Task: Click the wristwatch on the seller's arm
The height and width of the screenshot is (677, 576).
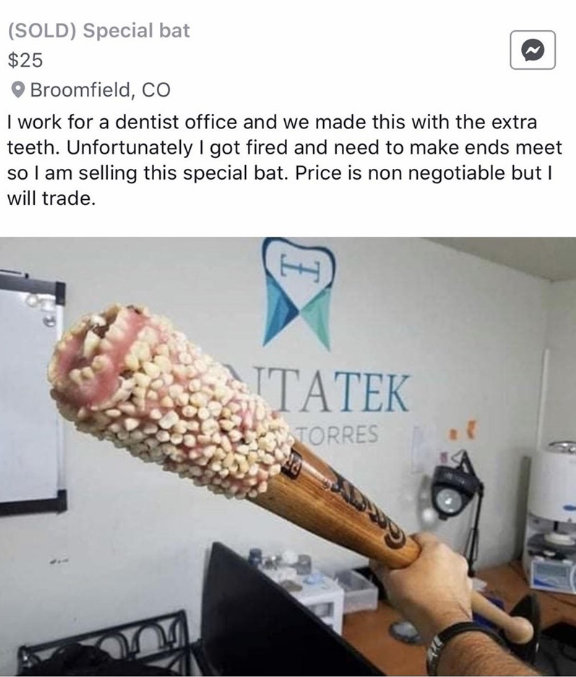Action: [x=460, y=648]
